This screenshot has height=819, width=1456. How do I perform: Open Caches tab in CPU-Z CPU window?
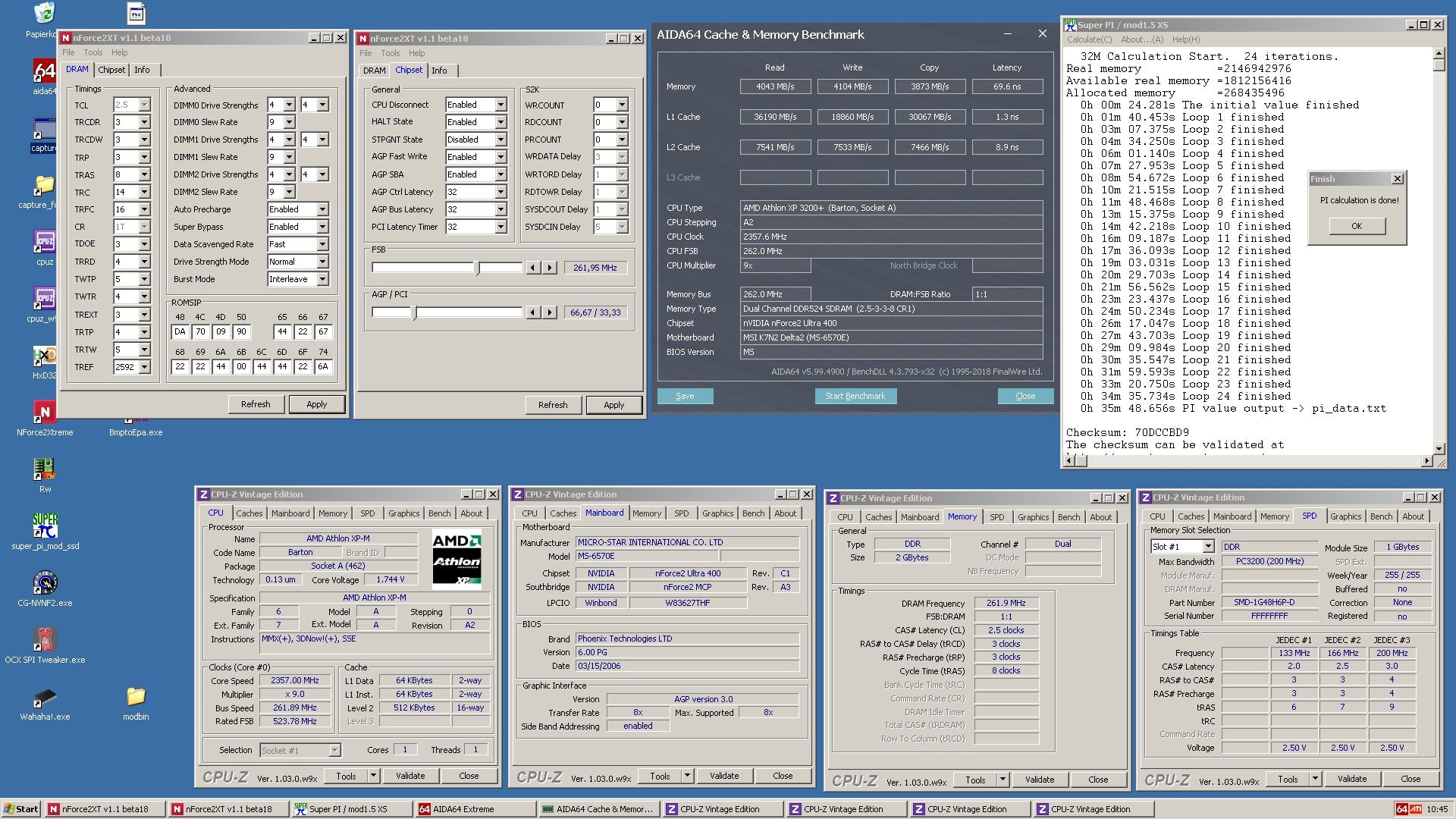click(249, 513)
